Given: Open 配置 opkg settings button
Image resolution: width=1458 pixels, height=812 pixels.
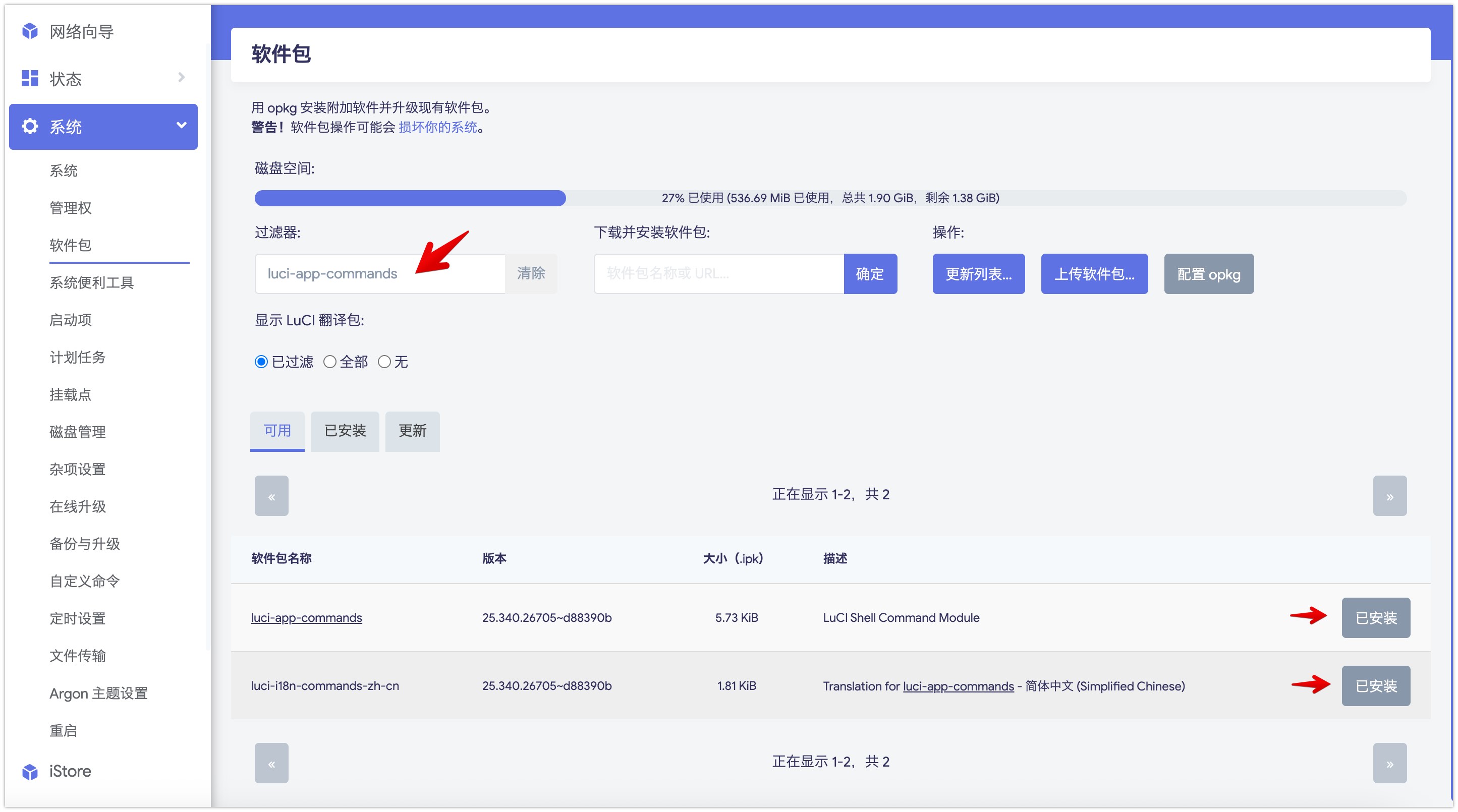Looking at the screenshot, I should coord(1208,274).
